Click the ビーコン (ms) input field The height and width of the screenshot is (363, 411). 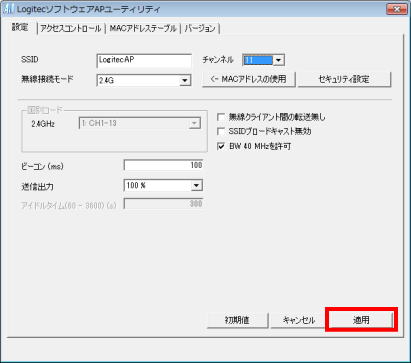coord(163,165)
